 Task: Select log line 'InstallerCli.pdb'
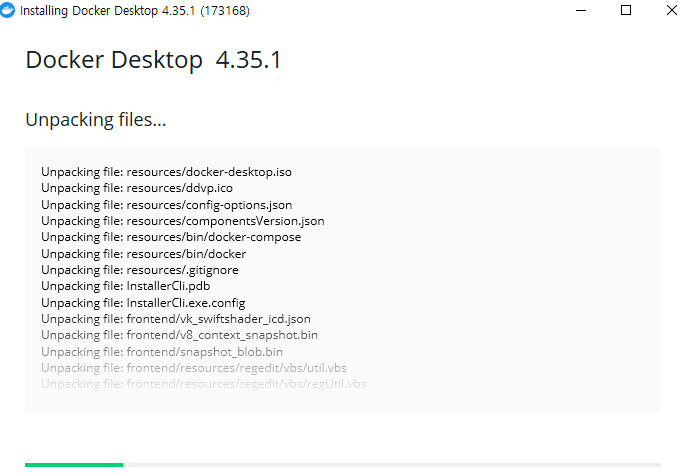(x=126, y=286)
